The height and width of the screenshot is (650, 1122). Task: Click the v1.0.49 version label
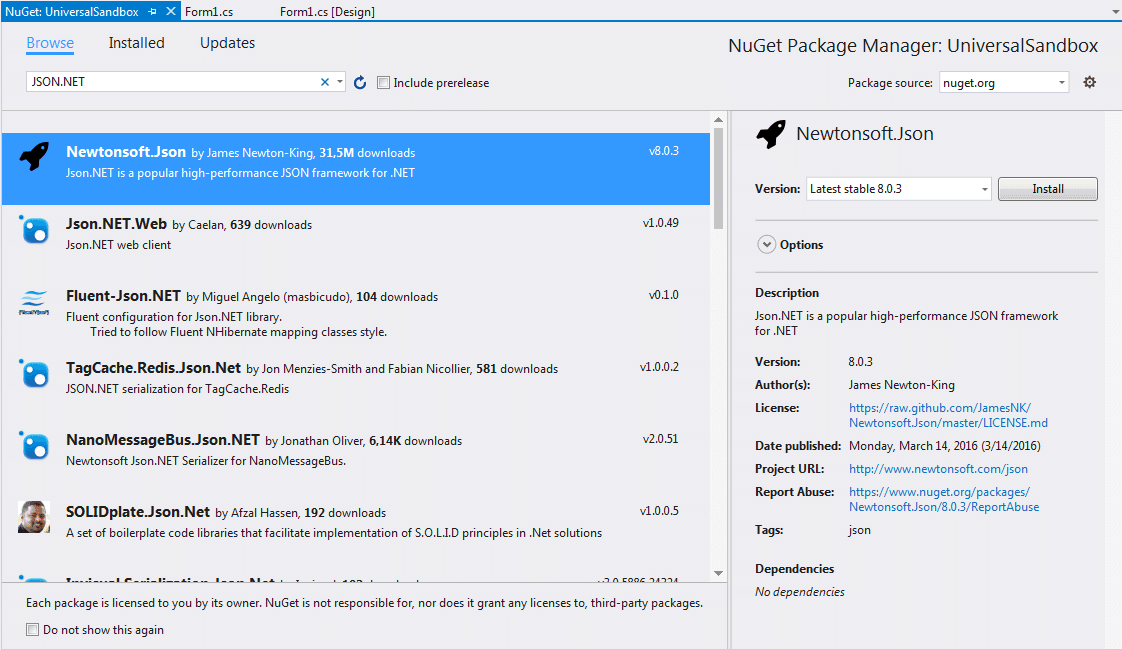(x=660, y=223)
